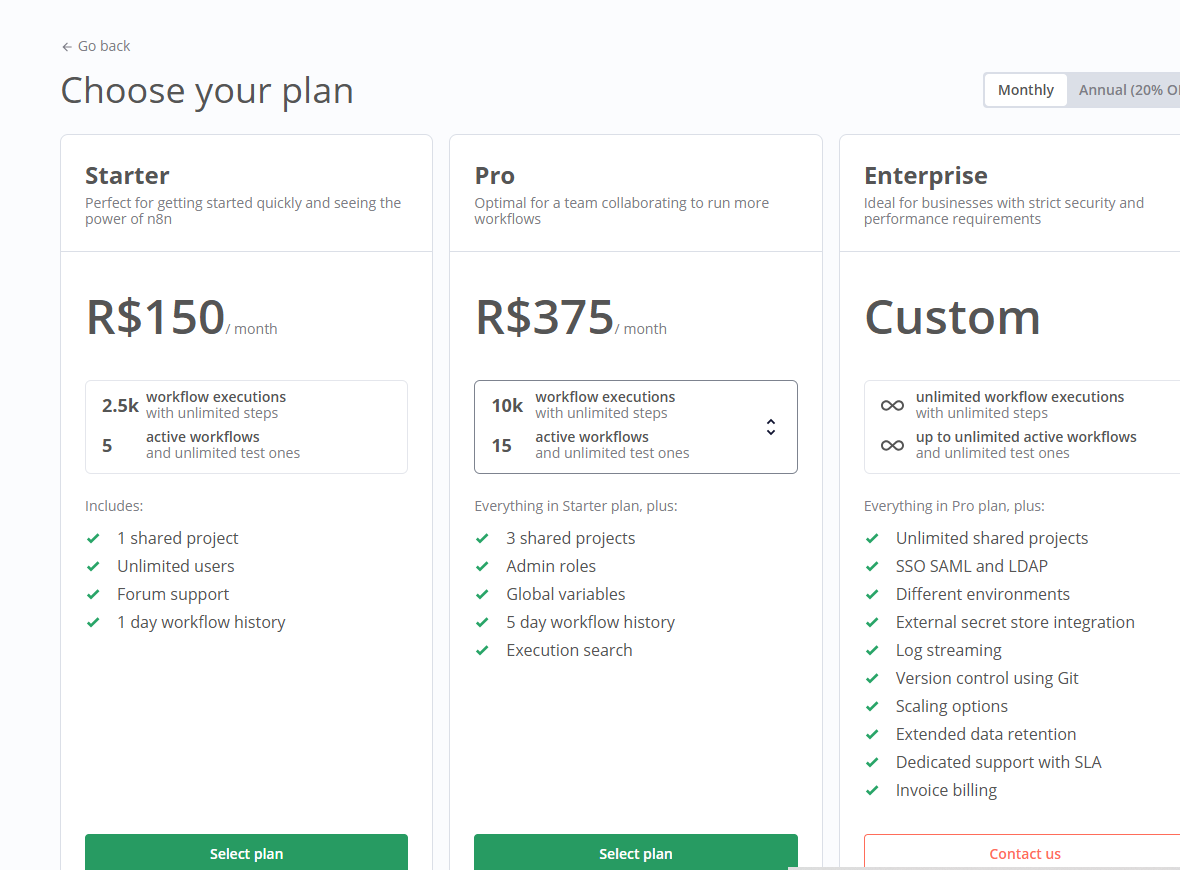Click checkmark icon beside SSO SAML and LDAP
The height and width of the screenshot is (870, 1180).
click(872, 567)
